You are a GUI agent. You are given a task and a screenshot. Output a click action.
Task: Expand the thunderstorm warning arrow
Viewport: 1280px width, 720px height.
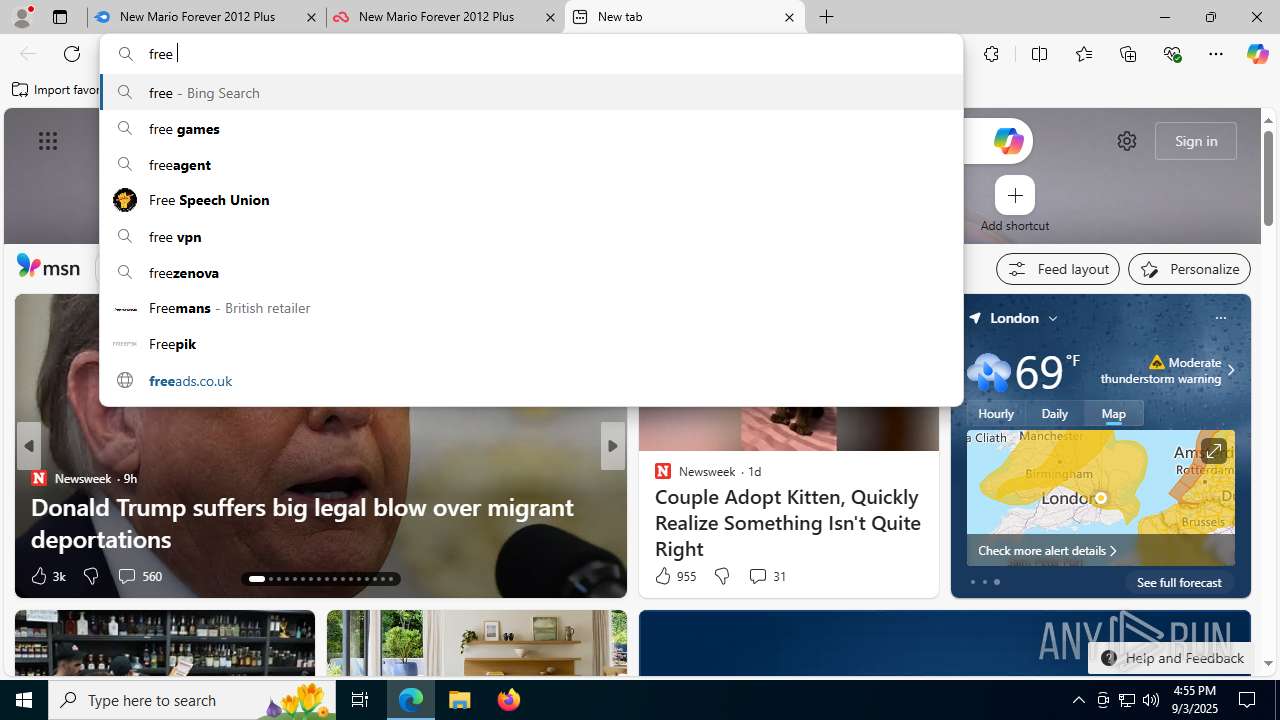pos(1230,370)
